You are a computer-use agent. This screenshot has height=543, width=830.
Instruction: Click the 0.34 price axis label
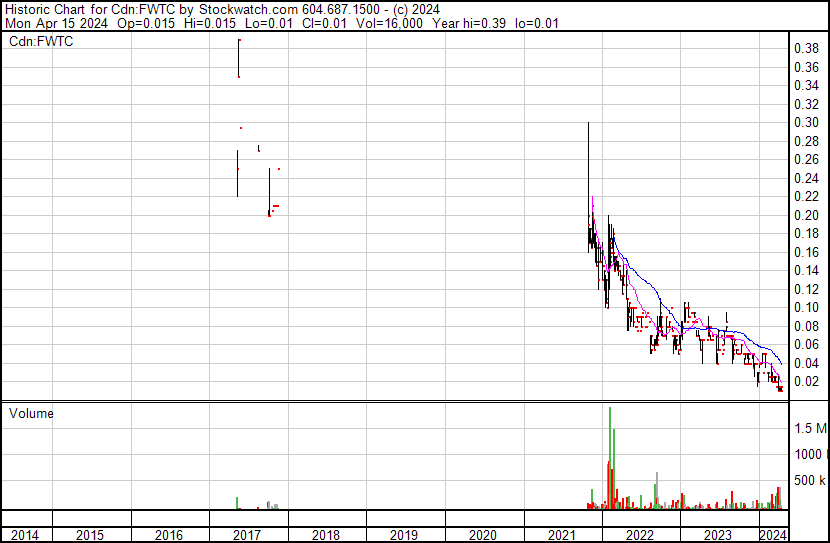[x=806, y=85]
